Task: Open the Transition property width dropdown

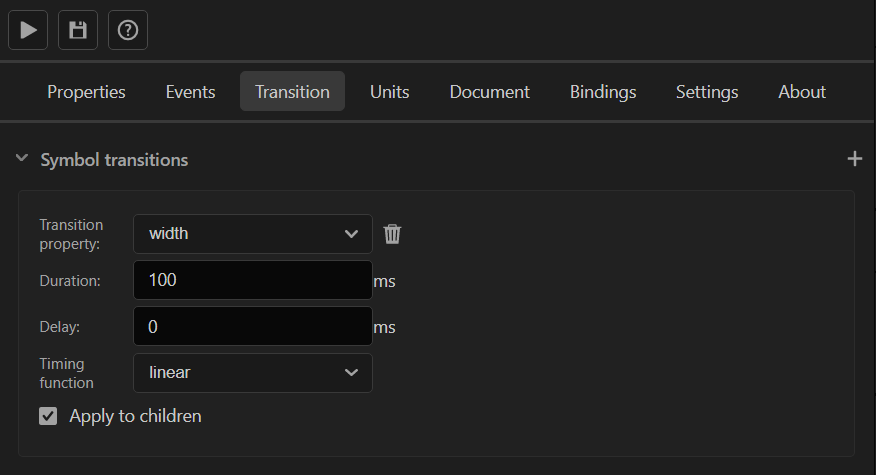Action: (253, 234)
